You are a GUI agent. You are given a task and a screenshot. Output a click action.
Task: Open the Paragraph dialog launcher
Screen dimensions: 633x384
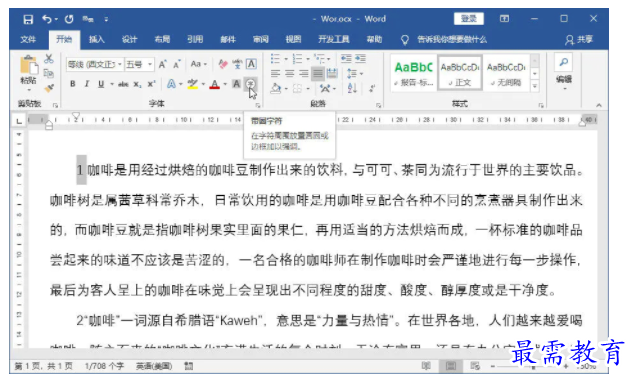[x=378, y=105]
